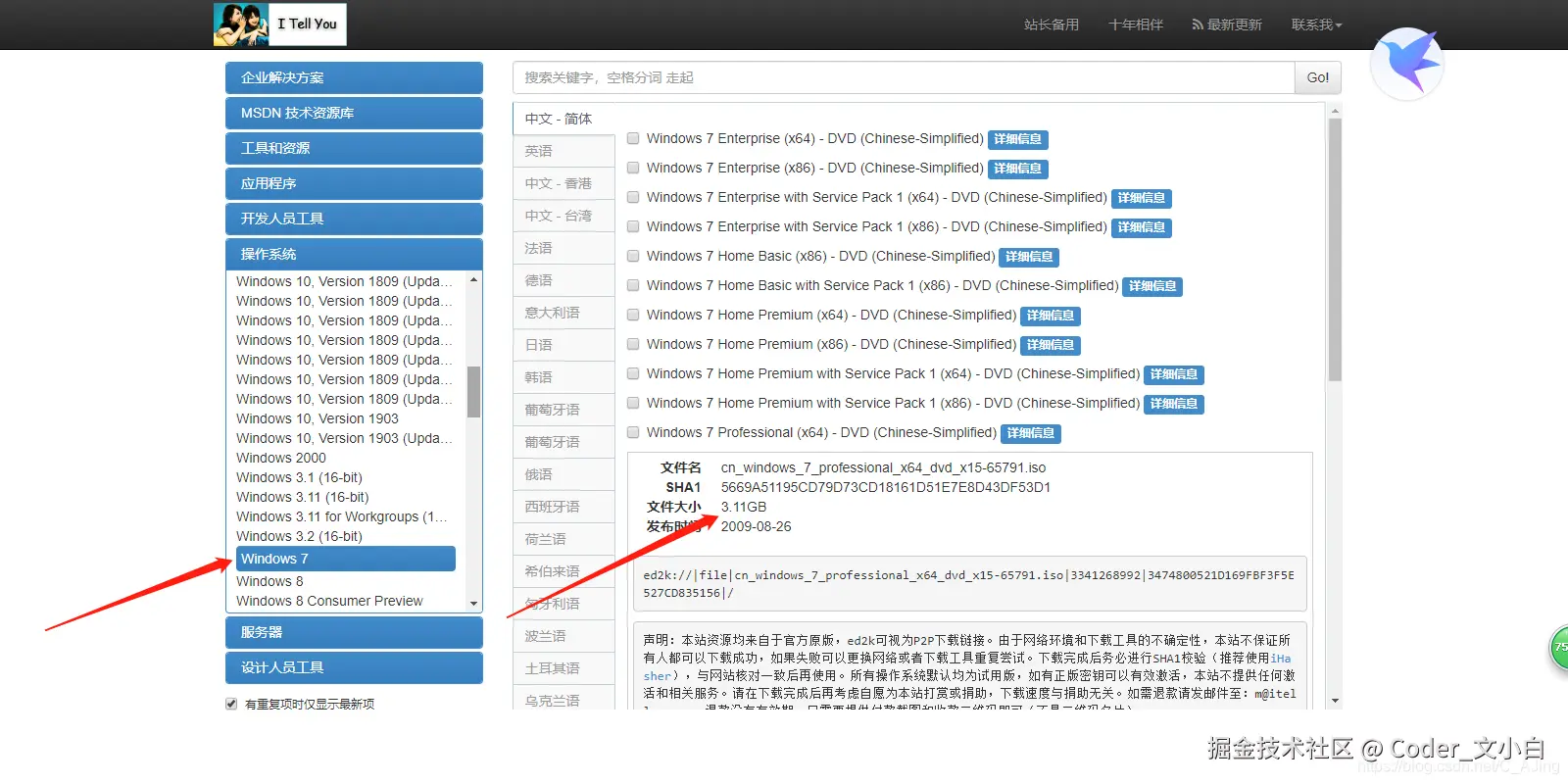The height and width of the screenshot is (784, 1568).
Task: Select the 法语 language tab
Action: pos(563,248)
